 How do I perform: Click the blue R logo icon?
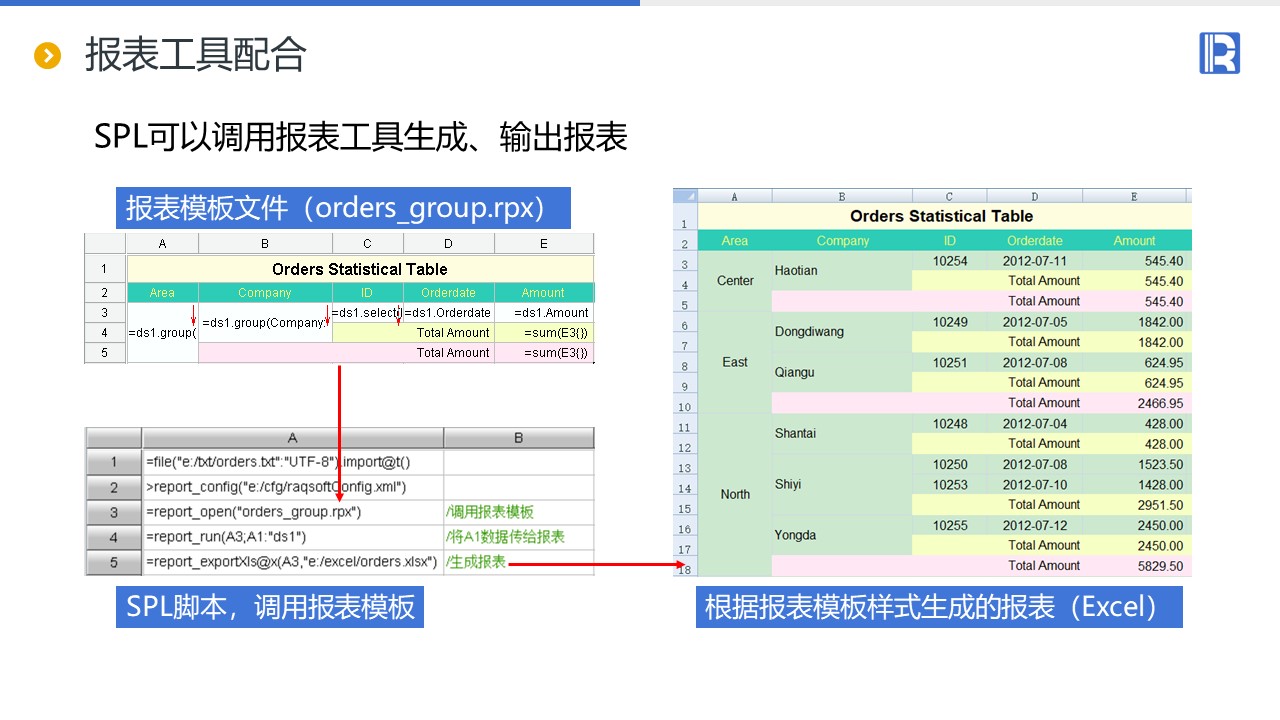1219,53
